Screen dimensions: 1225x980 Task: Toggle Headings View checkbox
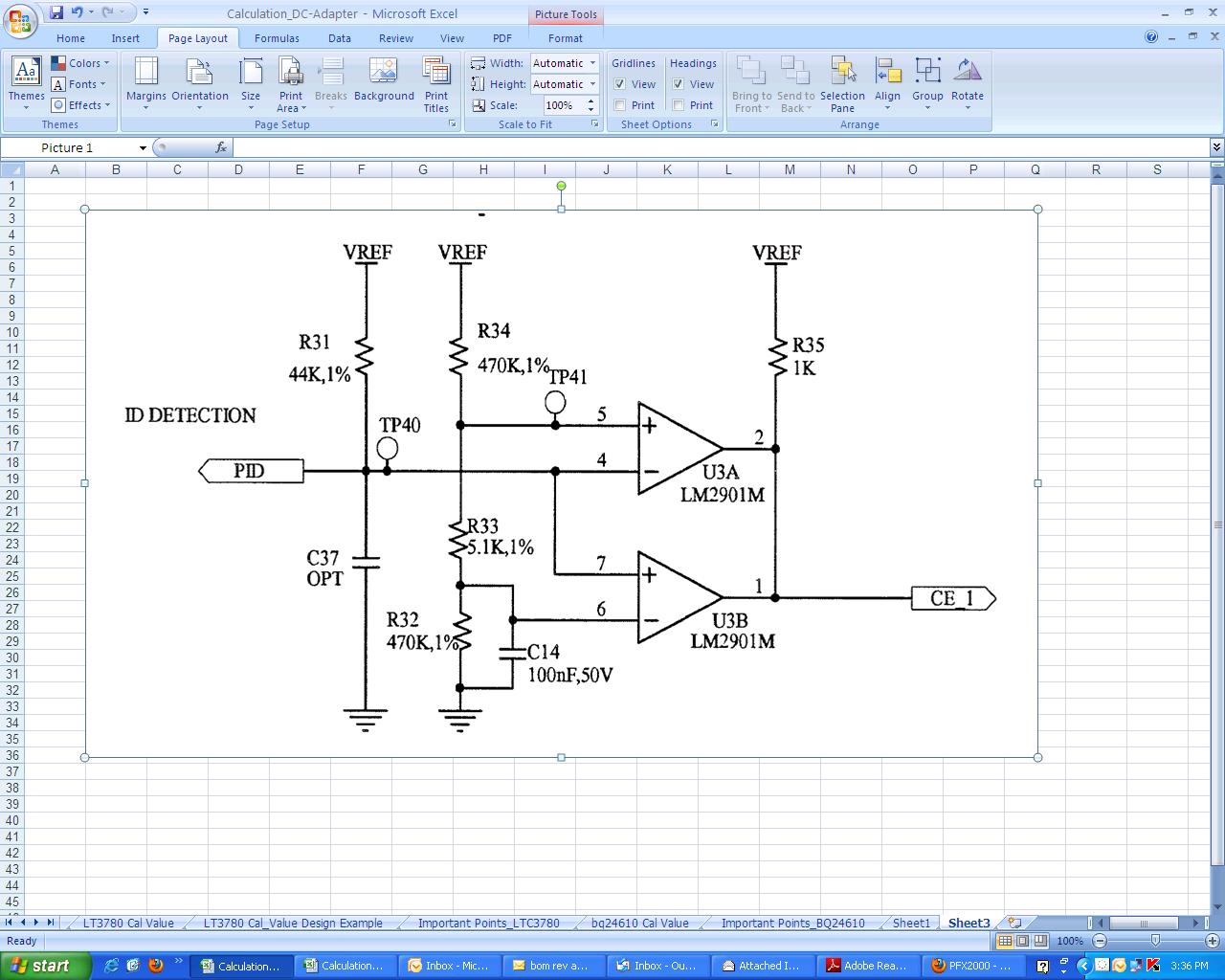(678, 84)
